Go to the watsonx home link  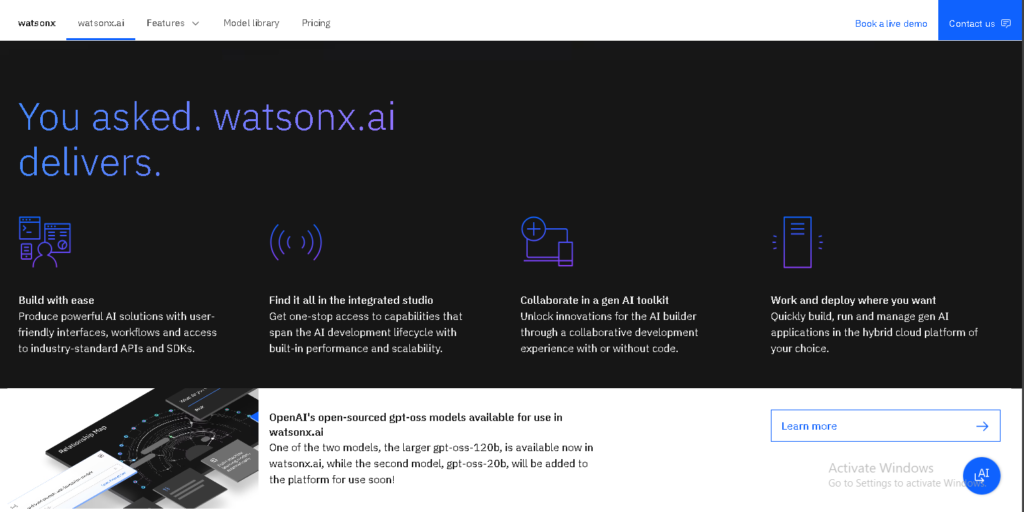coord(37,23)
